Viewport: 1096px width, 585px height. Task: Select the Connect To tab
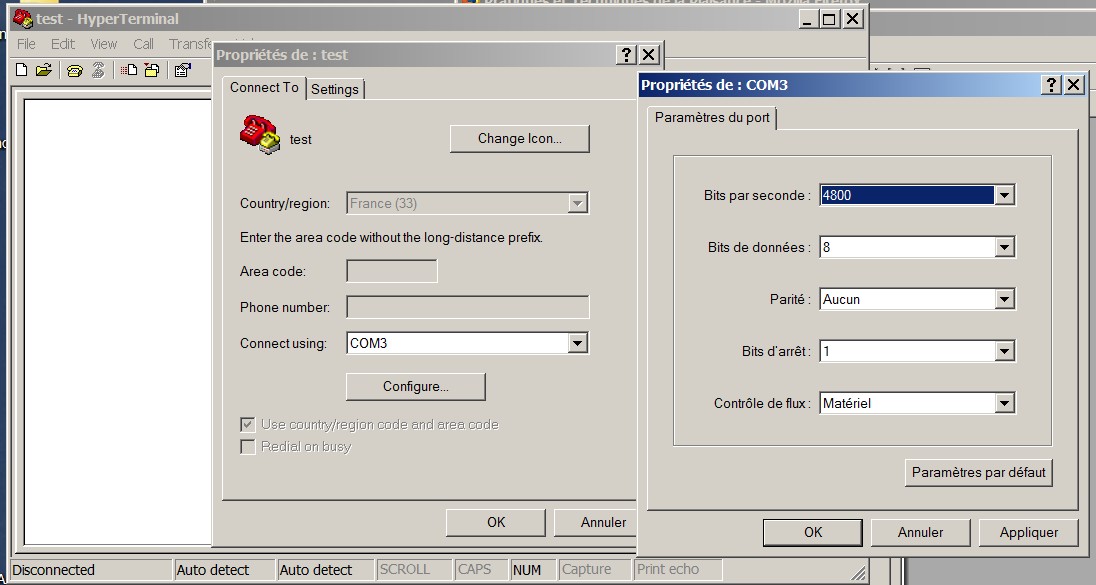point(264,87)
